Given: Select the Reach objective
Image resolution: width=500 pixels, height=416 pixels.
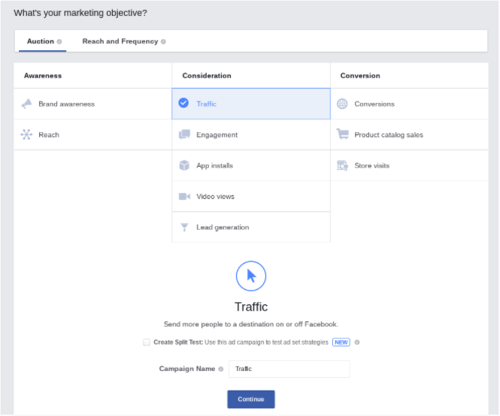Looking at the screenshot, I should [93, 135].
